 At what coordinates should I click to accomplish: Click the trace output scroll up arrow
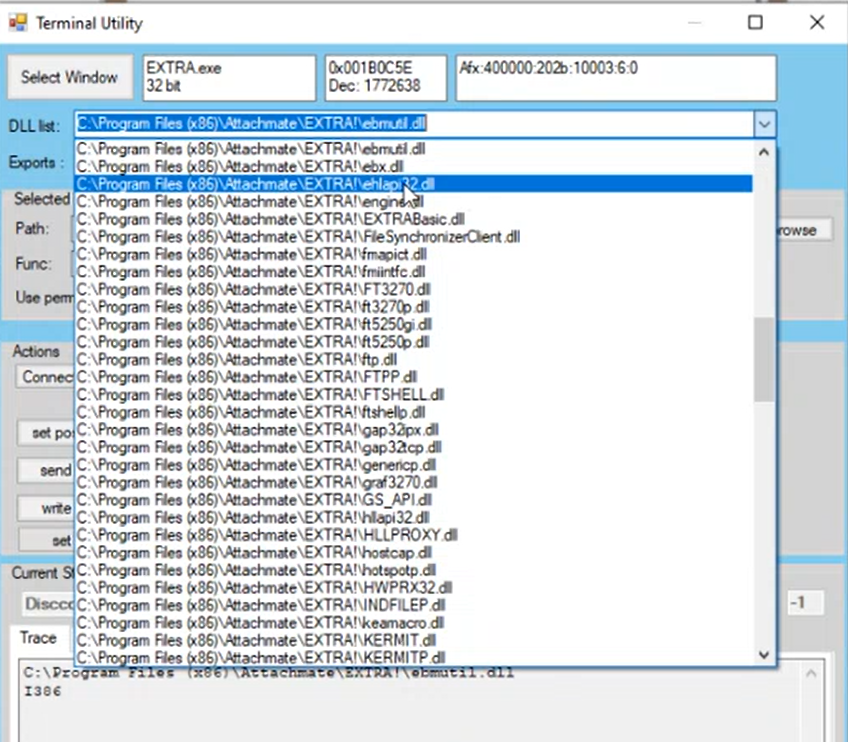coord(811,674)
